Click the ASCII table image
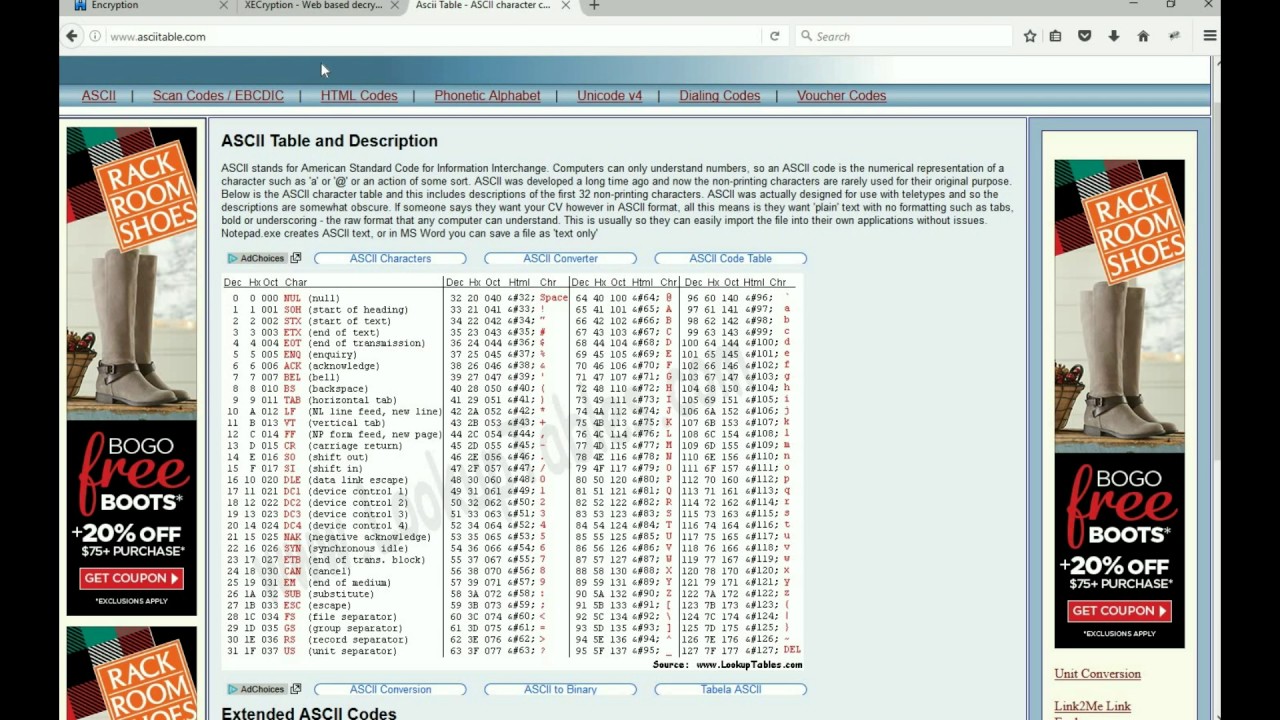The height and width of the screenshot is (720, 1280). tap(513, 473)
